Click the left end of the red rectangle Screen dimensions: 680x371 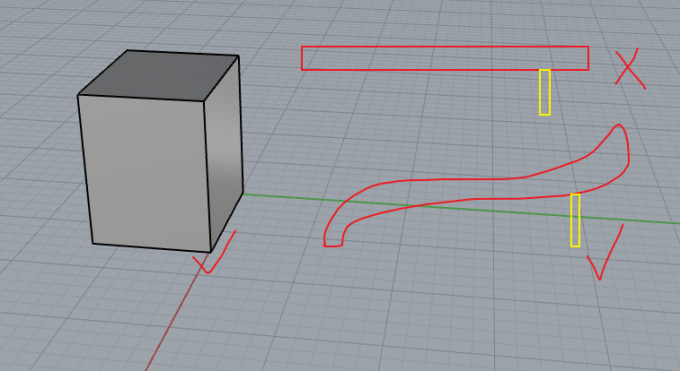coord(302,58)
